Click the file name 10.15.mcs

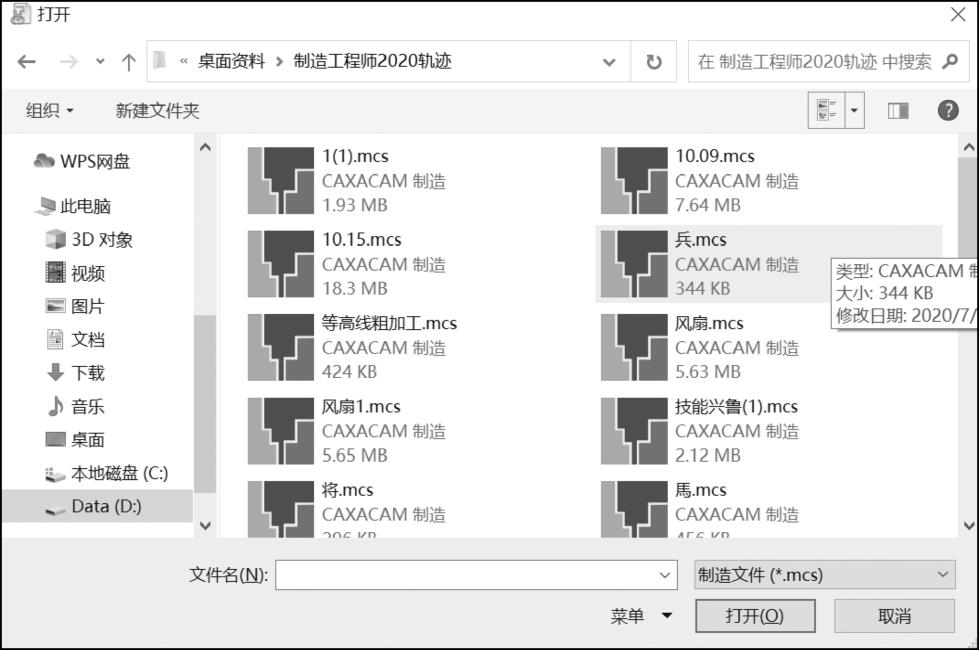coord(362,240)
